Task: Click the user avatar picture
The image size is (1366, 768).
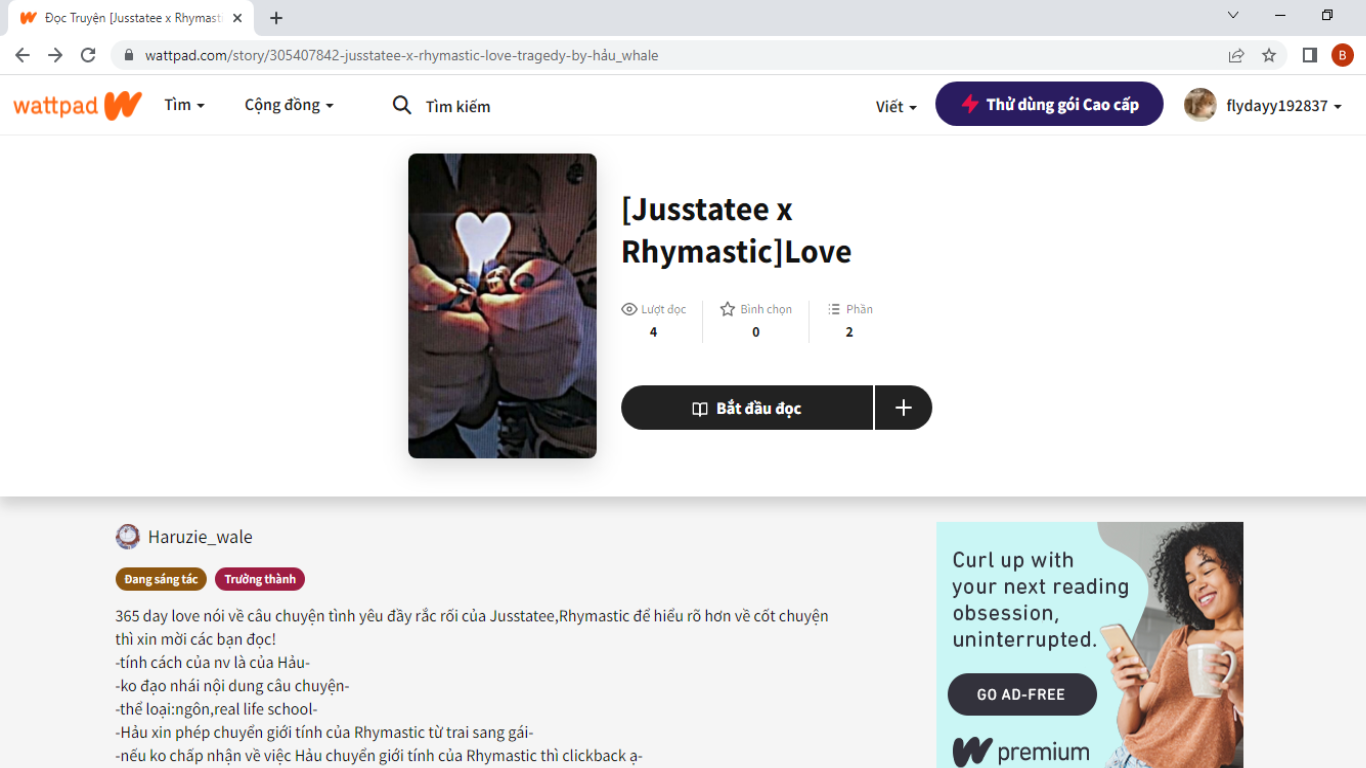Action: [x=1200, y=105]
